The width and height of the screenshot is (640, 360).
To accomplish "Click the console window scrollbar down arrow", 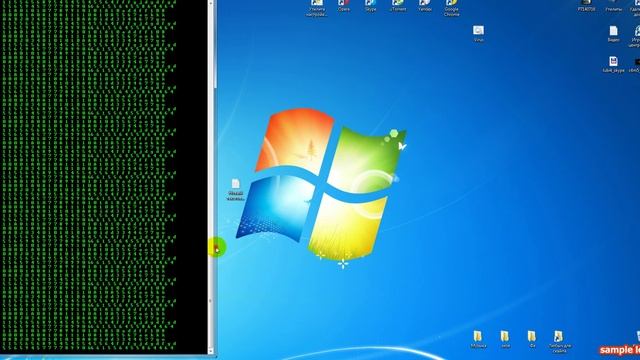I will 211,351.
